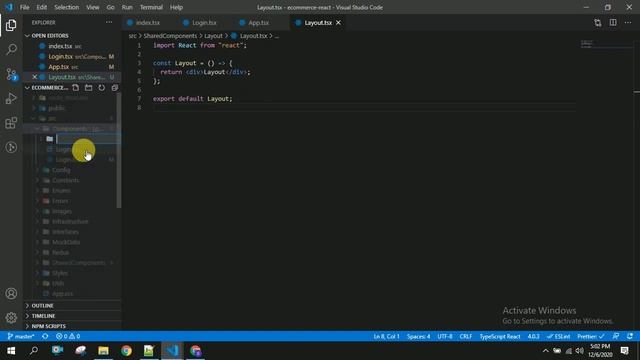
Task: Open notifications bell in status bar
Action: coord(630,337)
